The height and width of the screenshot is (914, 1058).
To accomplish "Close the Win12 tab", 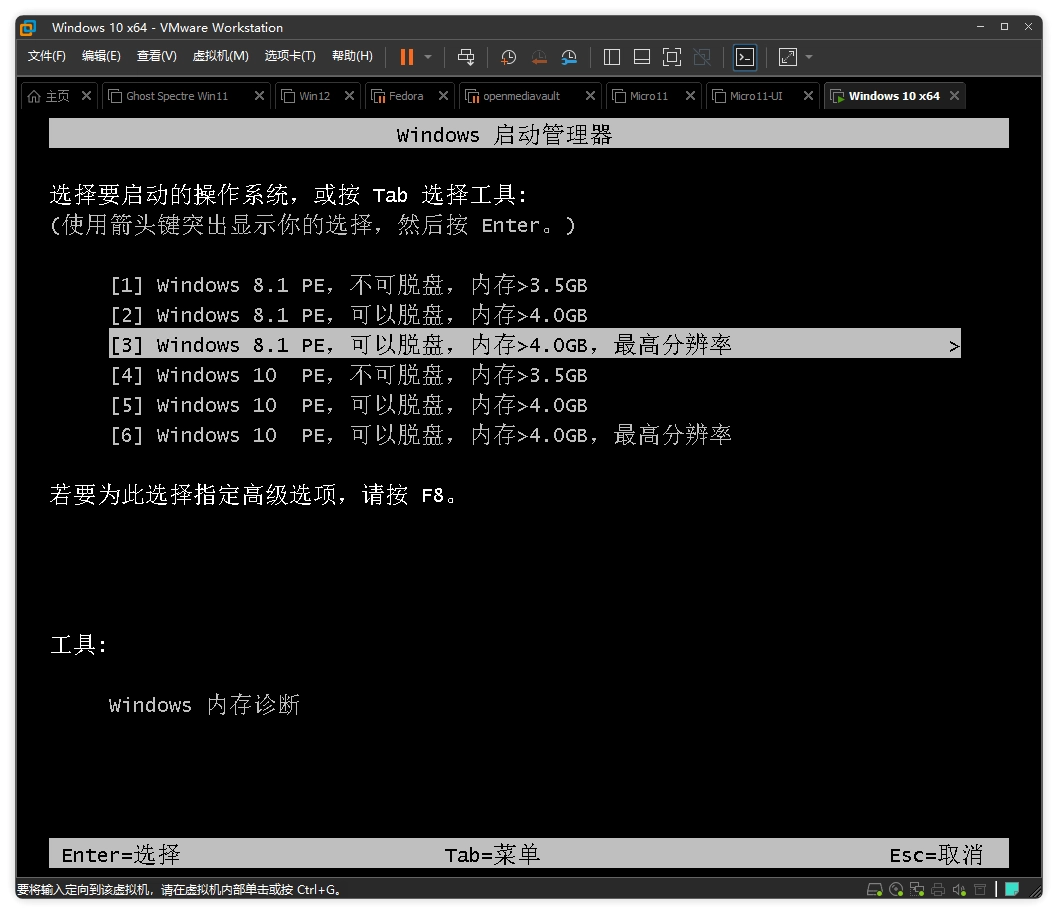I will point(349,96).
